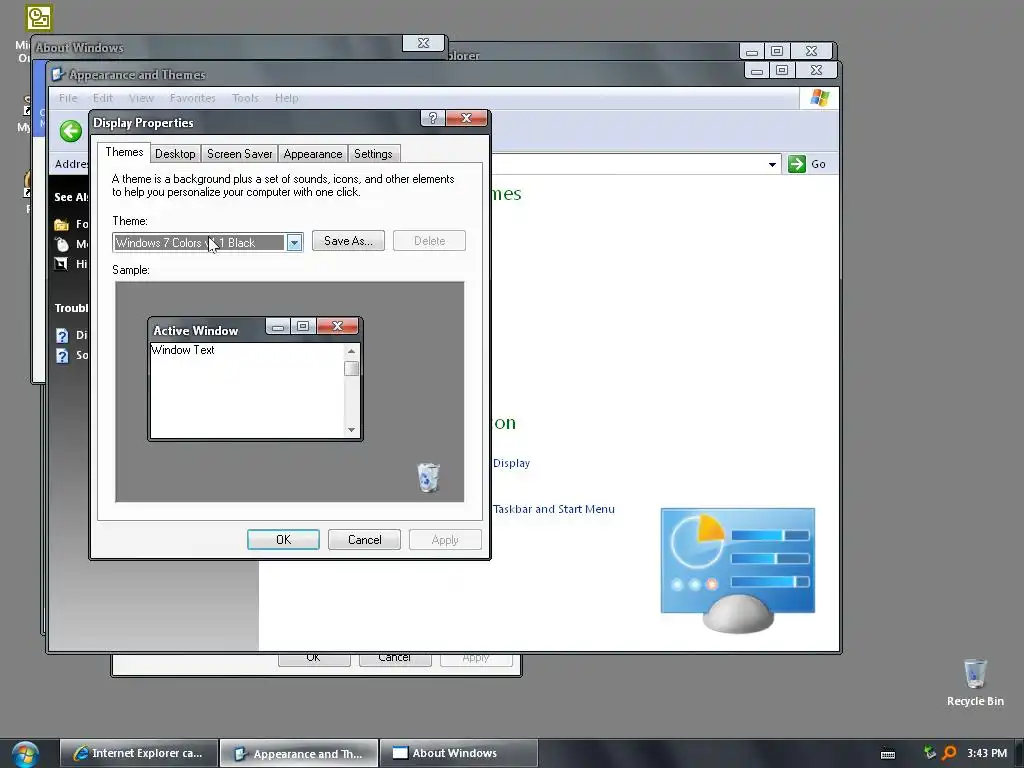1024x768 pixels.
Task: Confirm with OK in Display Properties
Action: click(283, 540)
